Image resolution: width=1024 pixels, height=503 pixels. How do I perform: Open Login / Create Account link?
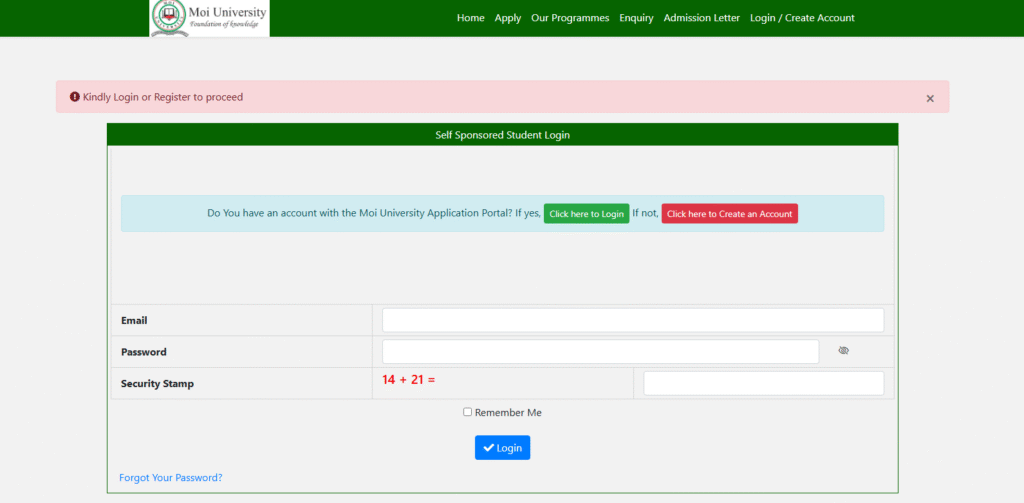click(x=802, y=18)
